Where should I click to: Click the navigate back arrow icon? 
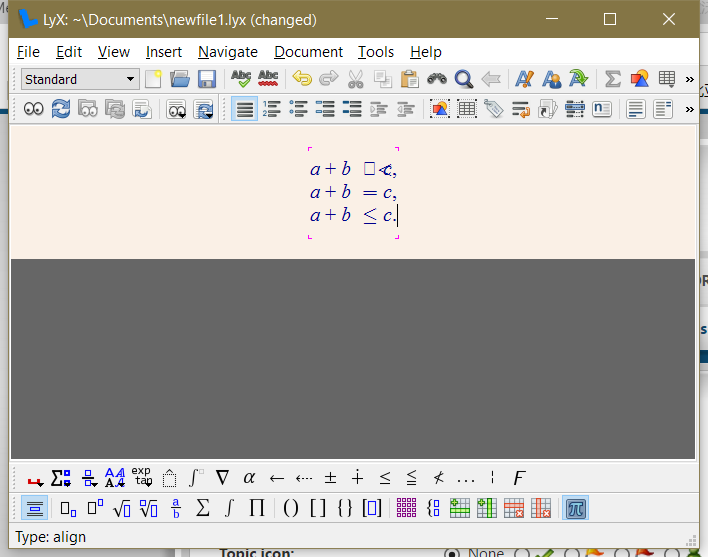pos(491,79)
